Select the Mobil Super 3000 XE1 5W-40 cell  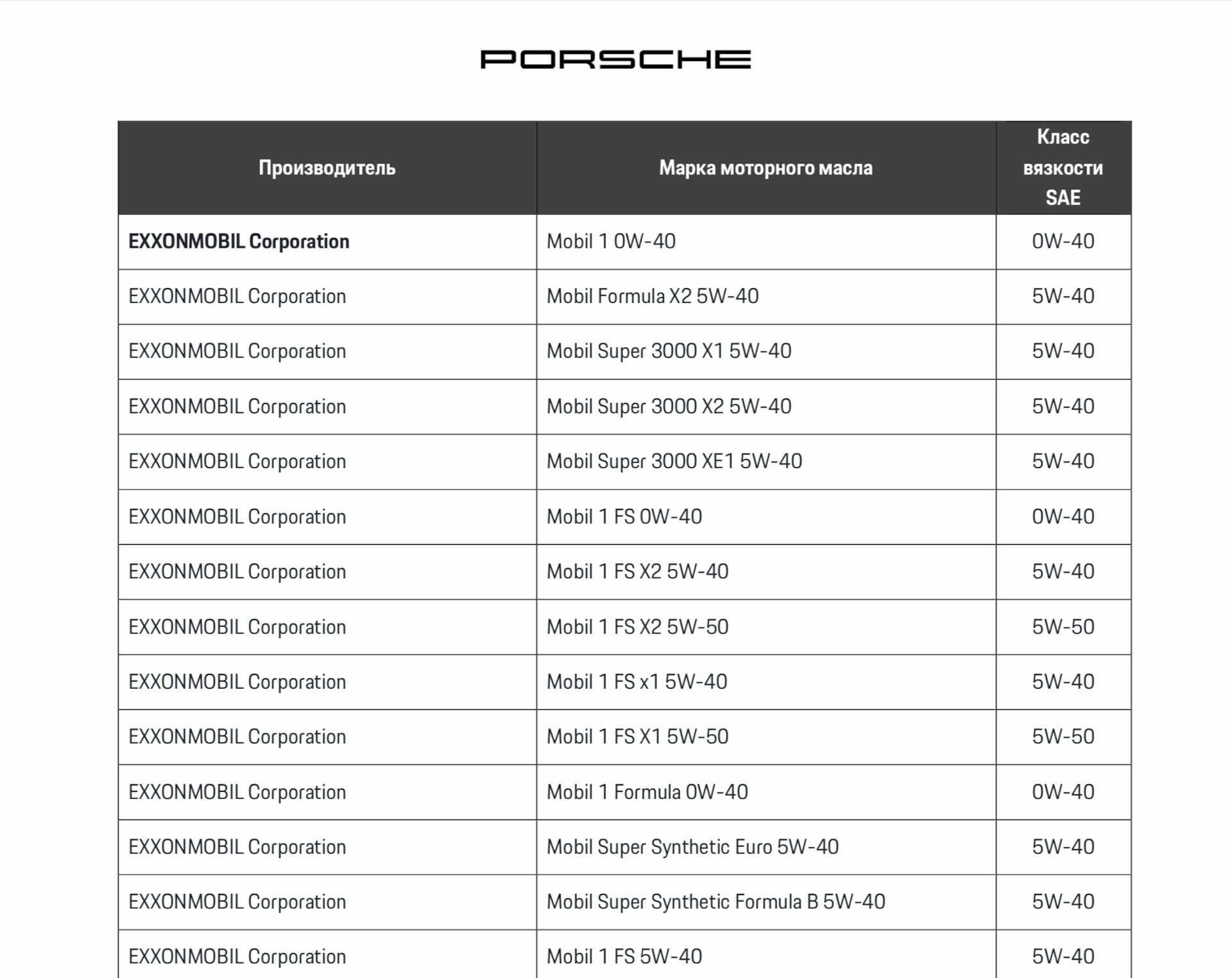674,461
